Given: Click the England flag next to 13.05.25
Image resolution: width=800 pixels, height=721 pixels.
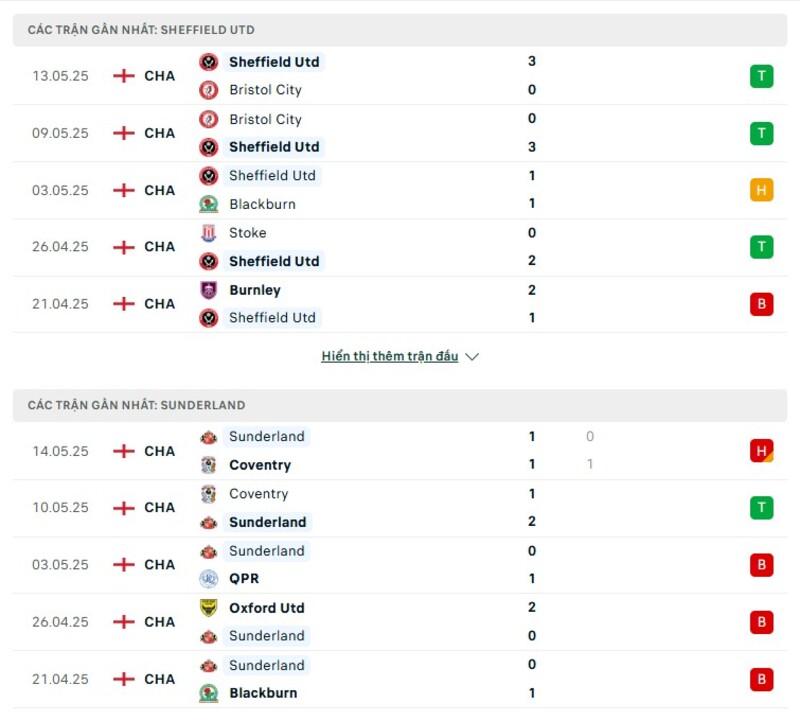Looking at the screenshot, I should point(122,75).
